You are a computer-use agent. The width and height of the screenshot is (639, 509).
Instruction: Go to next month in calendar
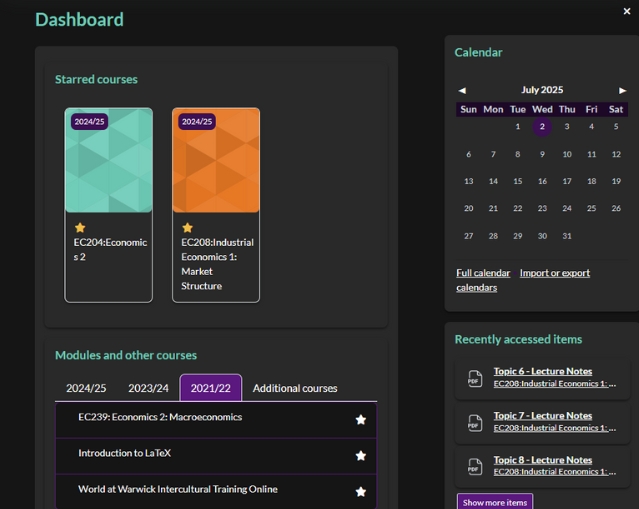622,90
